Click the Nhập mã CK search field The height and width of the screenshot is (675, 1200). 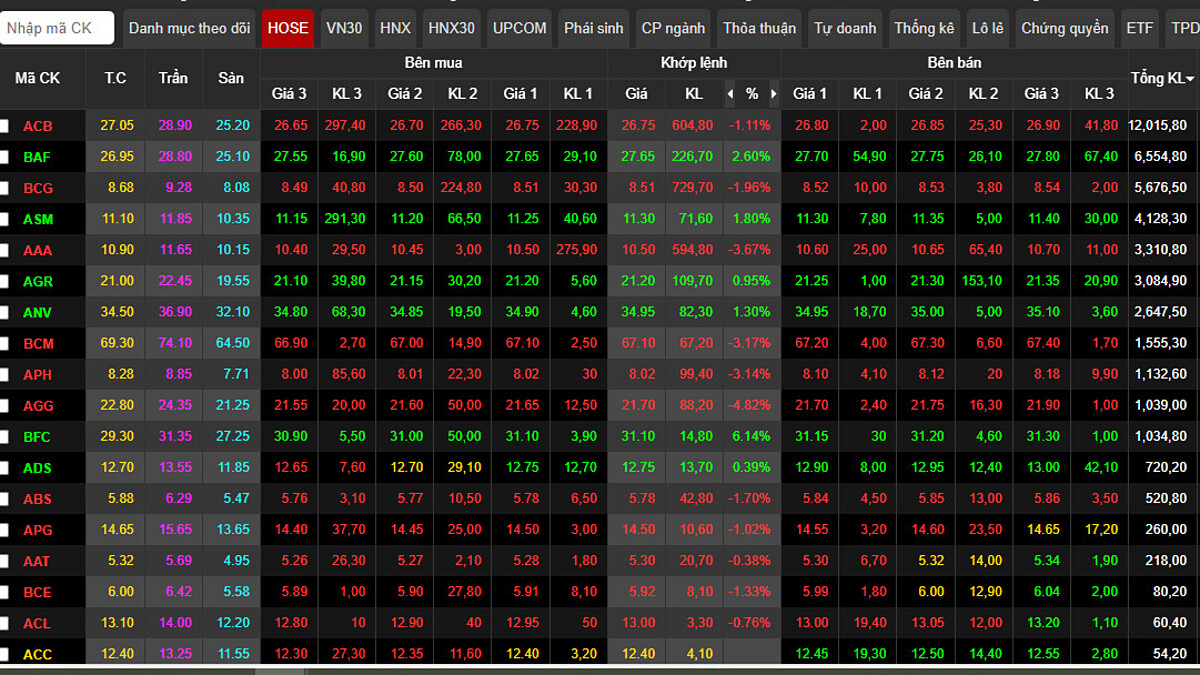(57, 28)
